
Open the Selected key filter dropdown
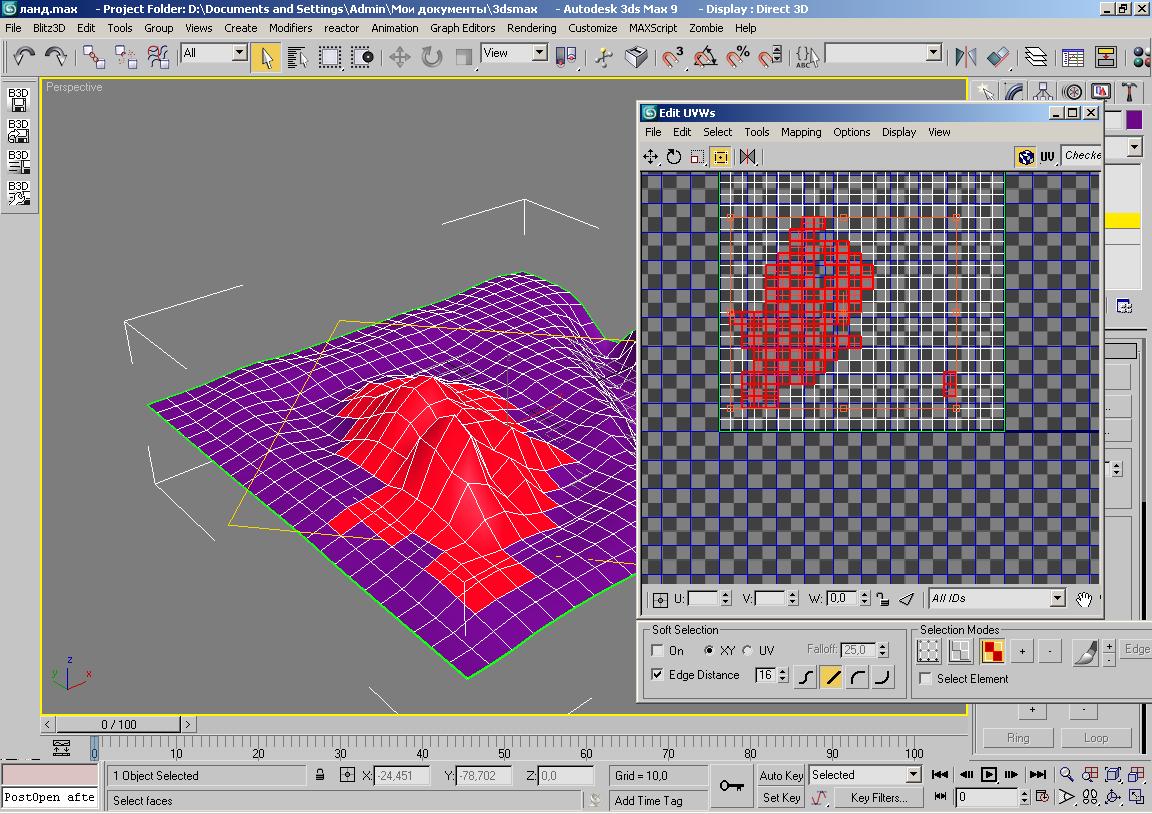pos(912,775)
